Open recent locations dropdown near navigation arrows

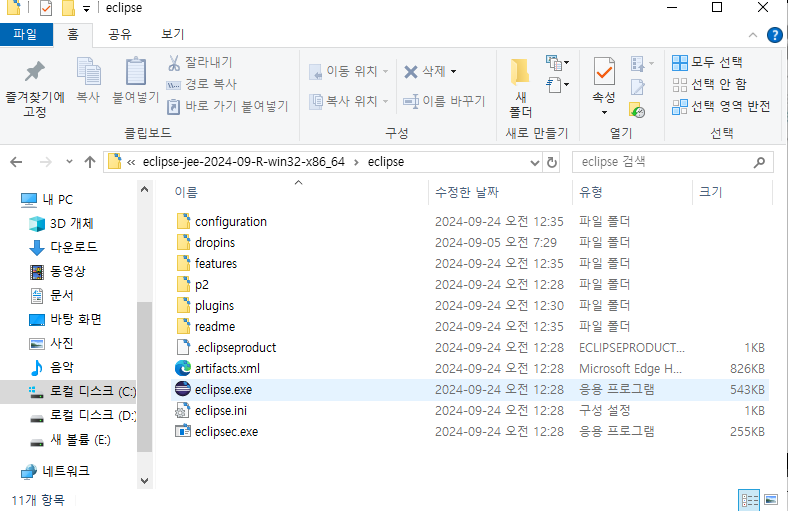pyautogui.click(x=69, y=162)
